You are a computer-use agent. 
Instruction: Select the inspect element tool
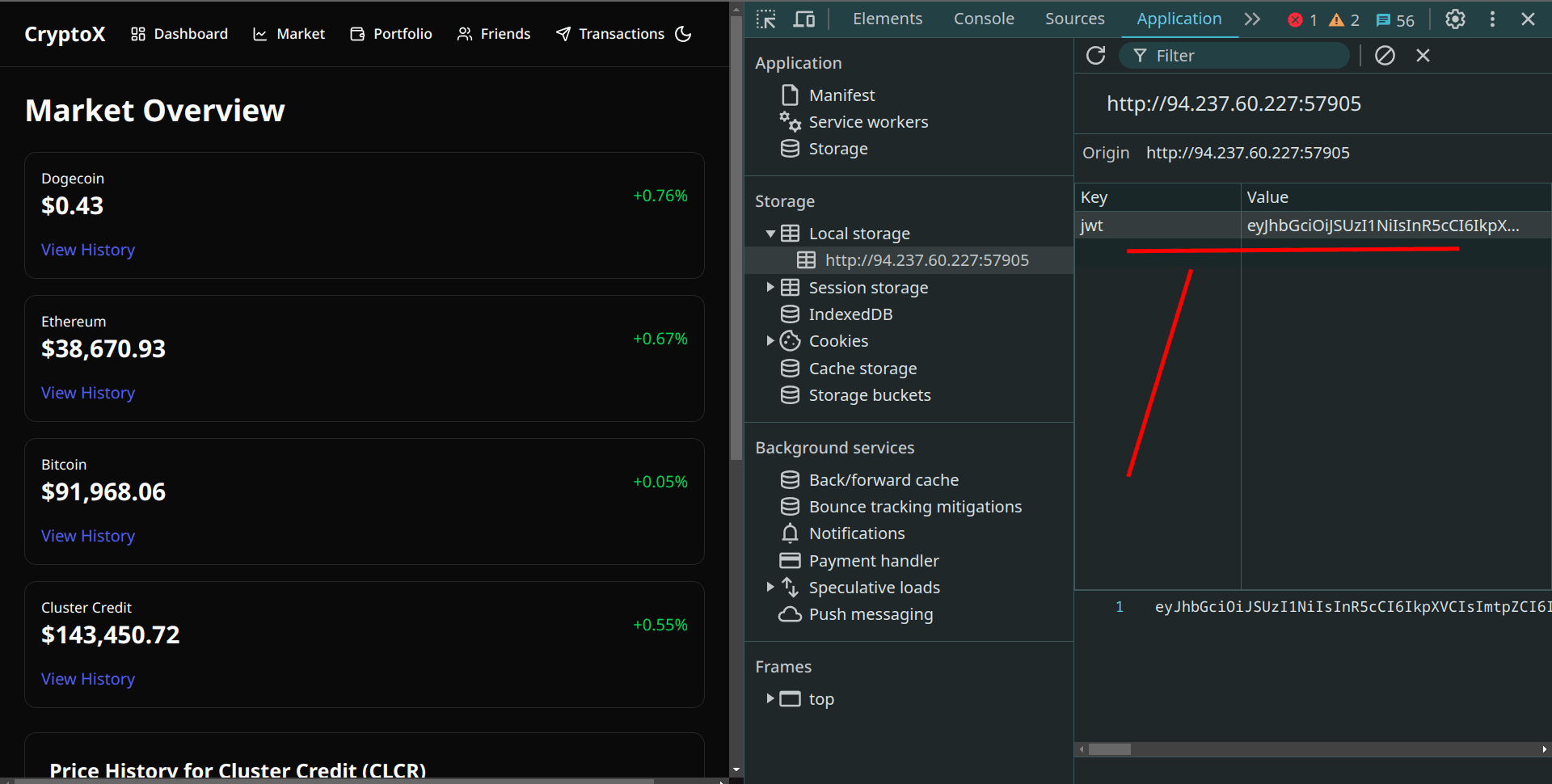[765, 19]
